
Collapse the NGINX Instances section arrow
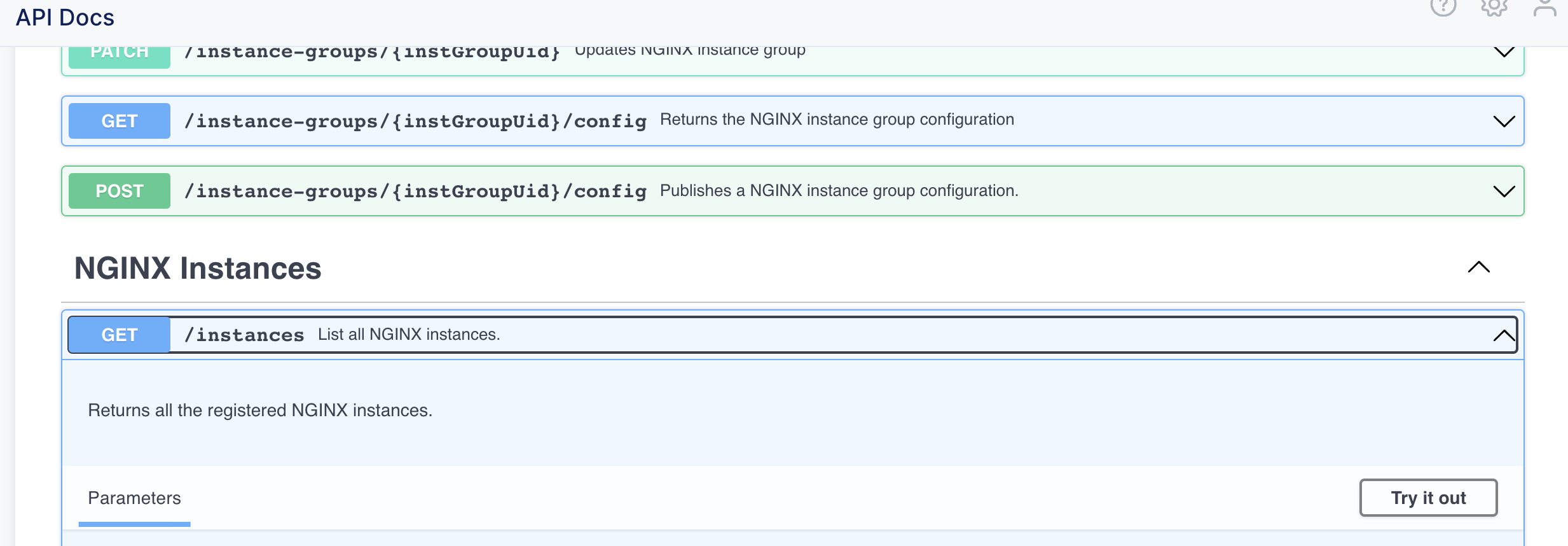pyautogui.click(x=1479, y=267)
